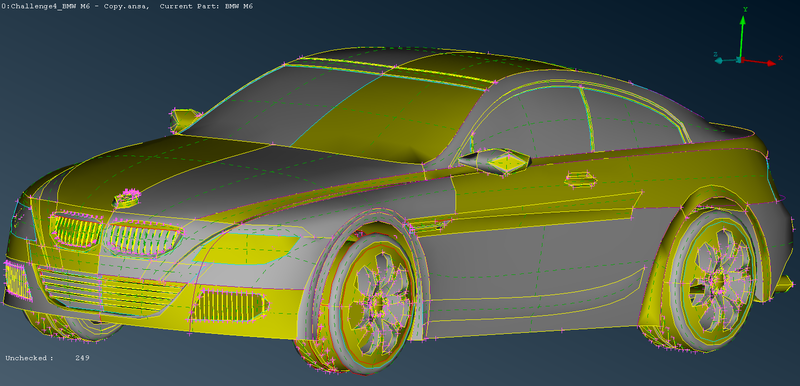Select the left kidney grille
Viewport: 800px width, 386px height.
click(76, 229)
